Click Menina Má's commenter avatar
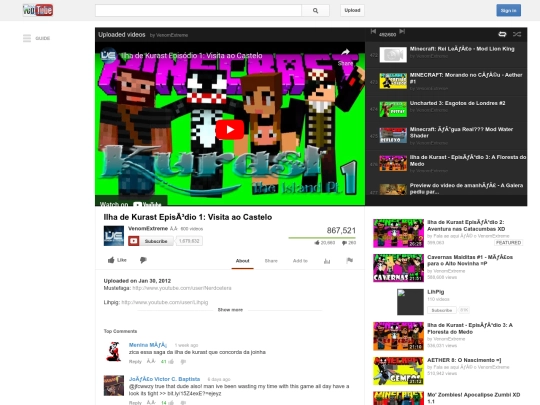 pyautogui.click(x=114, y=351)
